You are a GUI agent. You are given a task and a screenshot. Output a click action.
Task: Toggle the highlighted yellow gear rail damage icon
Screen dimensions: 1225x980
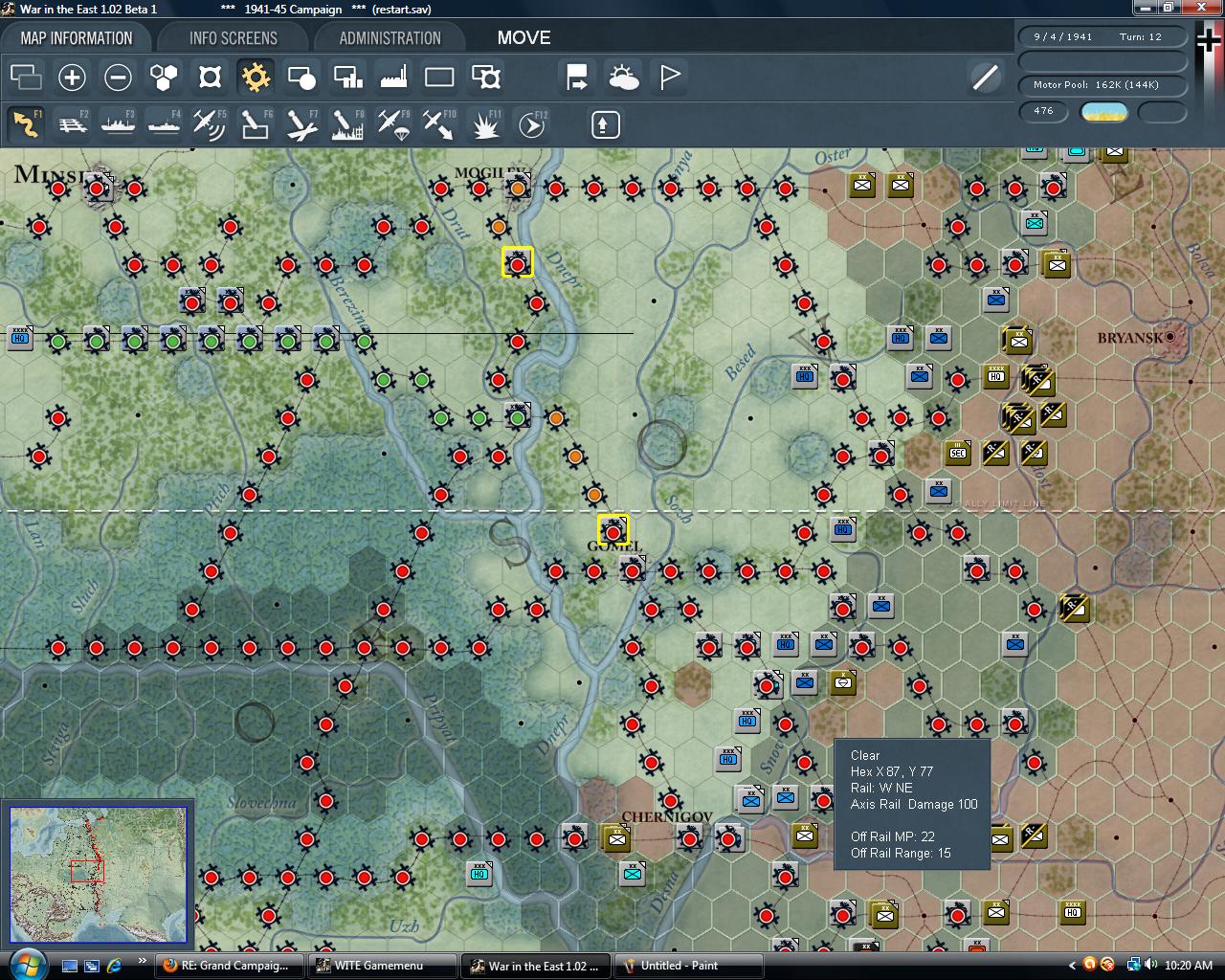(256, 77)
